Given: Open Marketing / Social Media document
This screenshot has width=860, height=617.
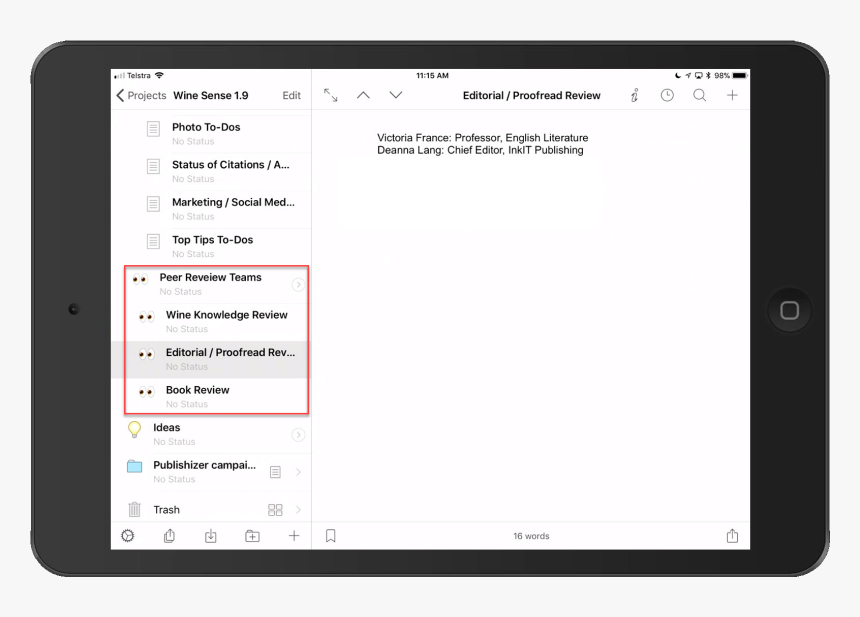Looking at the screenshot, I should pyautogui.click(x=211, y=208).
